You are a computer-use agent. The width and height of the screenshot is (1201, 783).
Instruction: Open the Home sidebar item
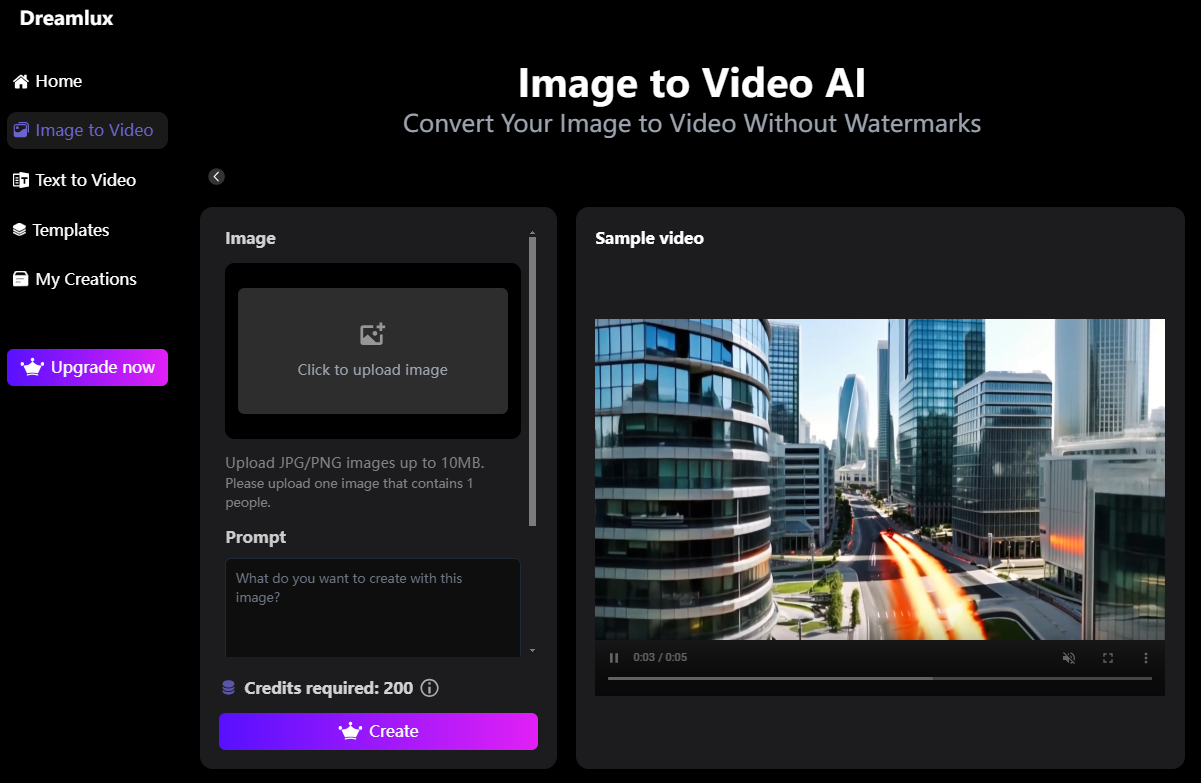tap(47, 81)
